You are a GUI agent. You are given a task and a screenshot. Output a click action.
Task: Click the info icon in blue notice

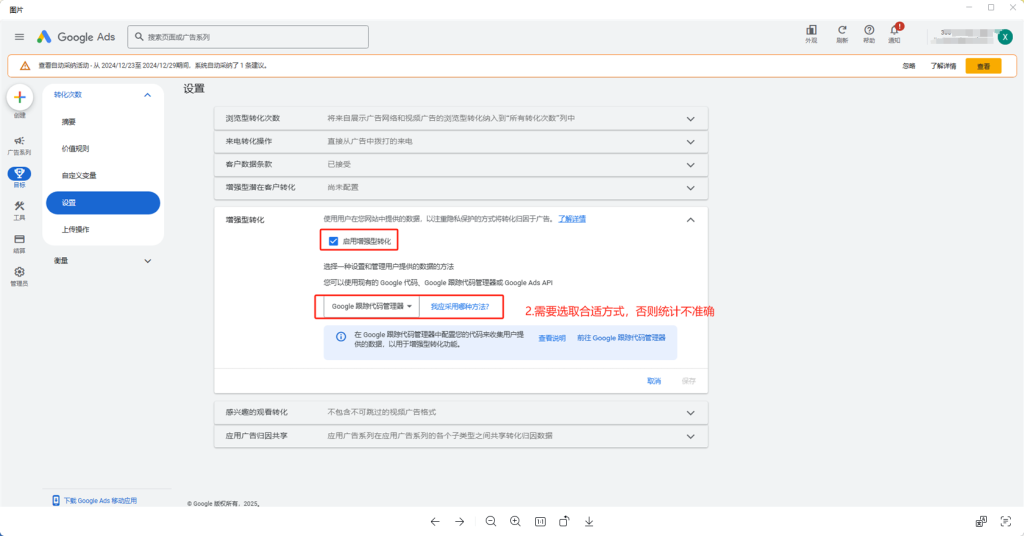pyautogui.click(x=341, y=337)
